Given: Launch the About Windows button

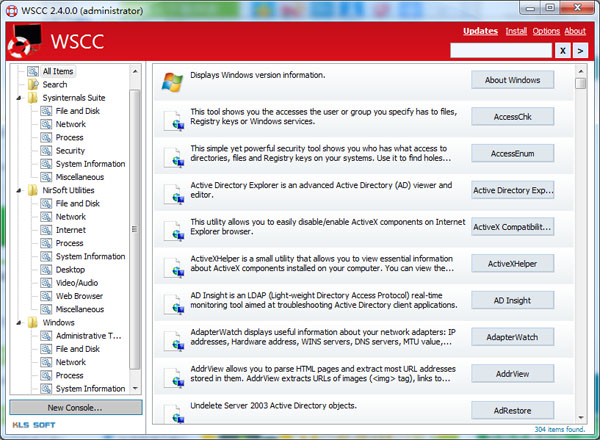Looking at the screenshot, I should 512,80.
